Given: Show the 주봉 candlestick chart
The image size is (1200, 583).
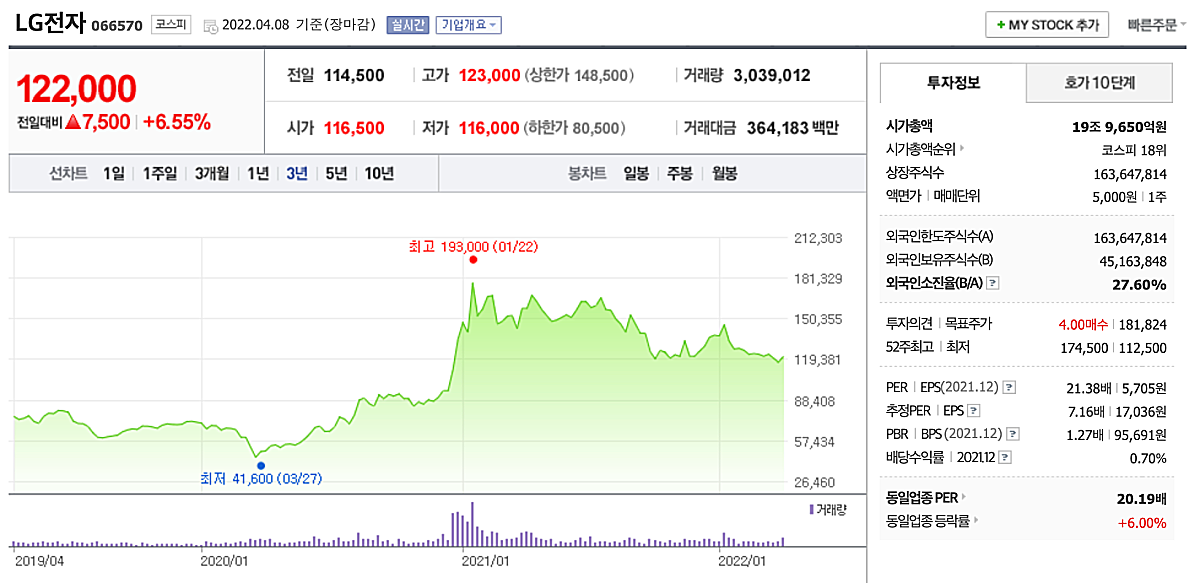Looking at the screenshot, I should pos(680,173).
